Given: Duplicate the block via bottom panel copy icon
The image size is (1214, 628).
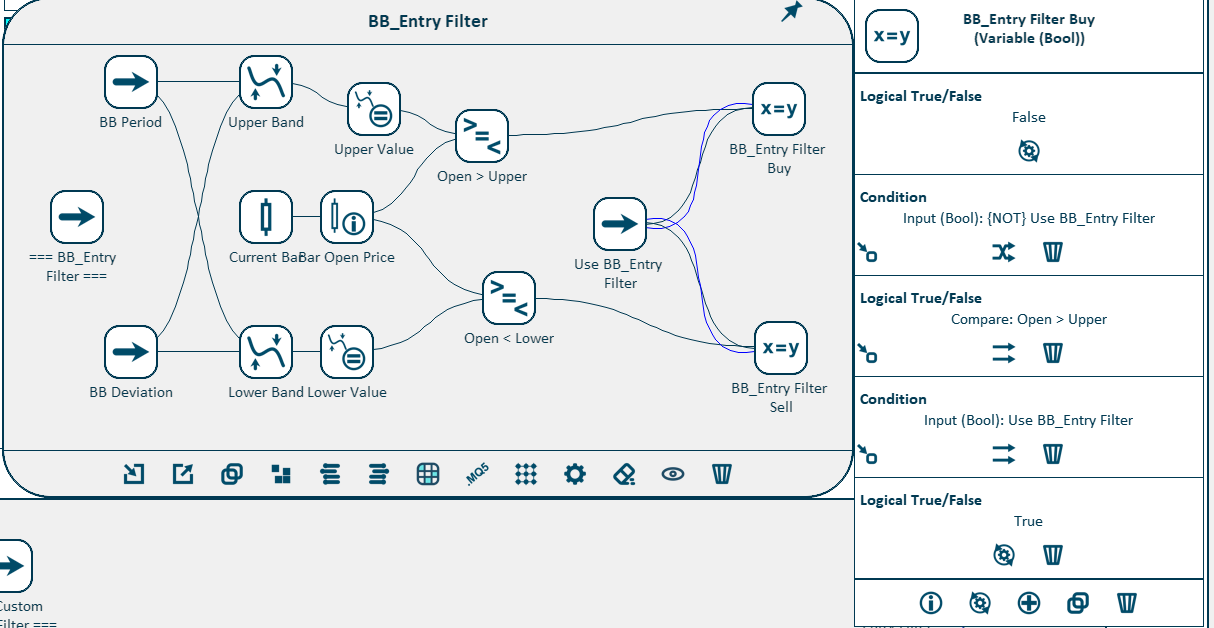Looking at the screenshot, I should click(1078, 603).
